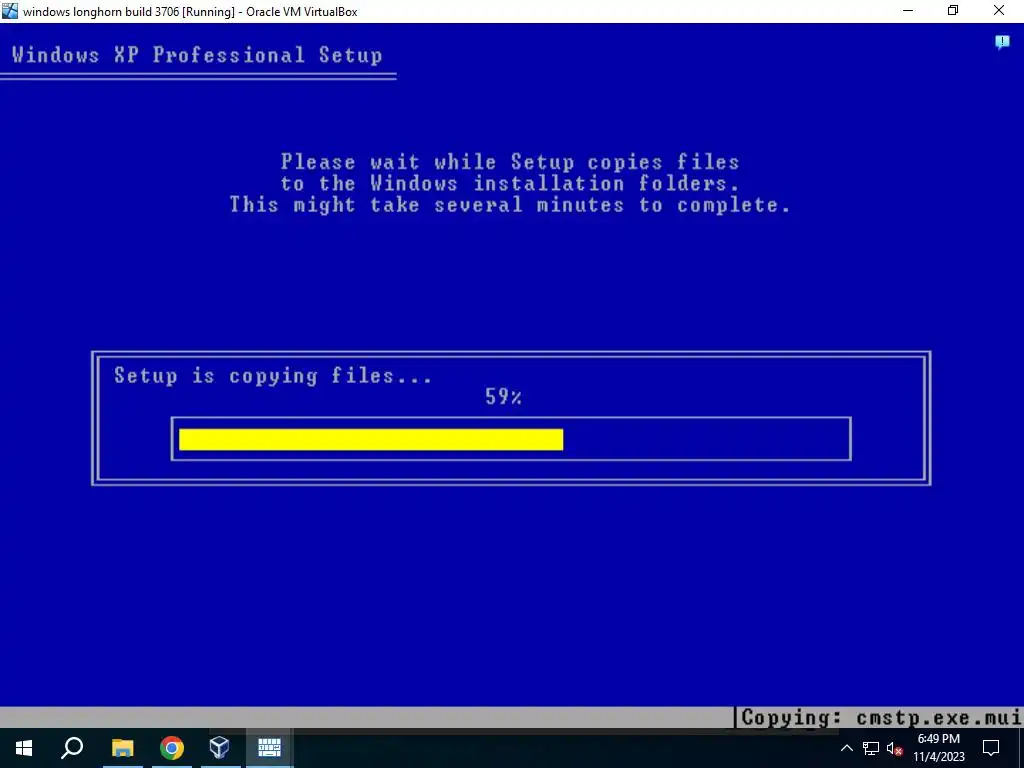Click the VirtualBox window title bar icon
Screen dimensions: 1024x768
point(10,10)
